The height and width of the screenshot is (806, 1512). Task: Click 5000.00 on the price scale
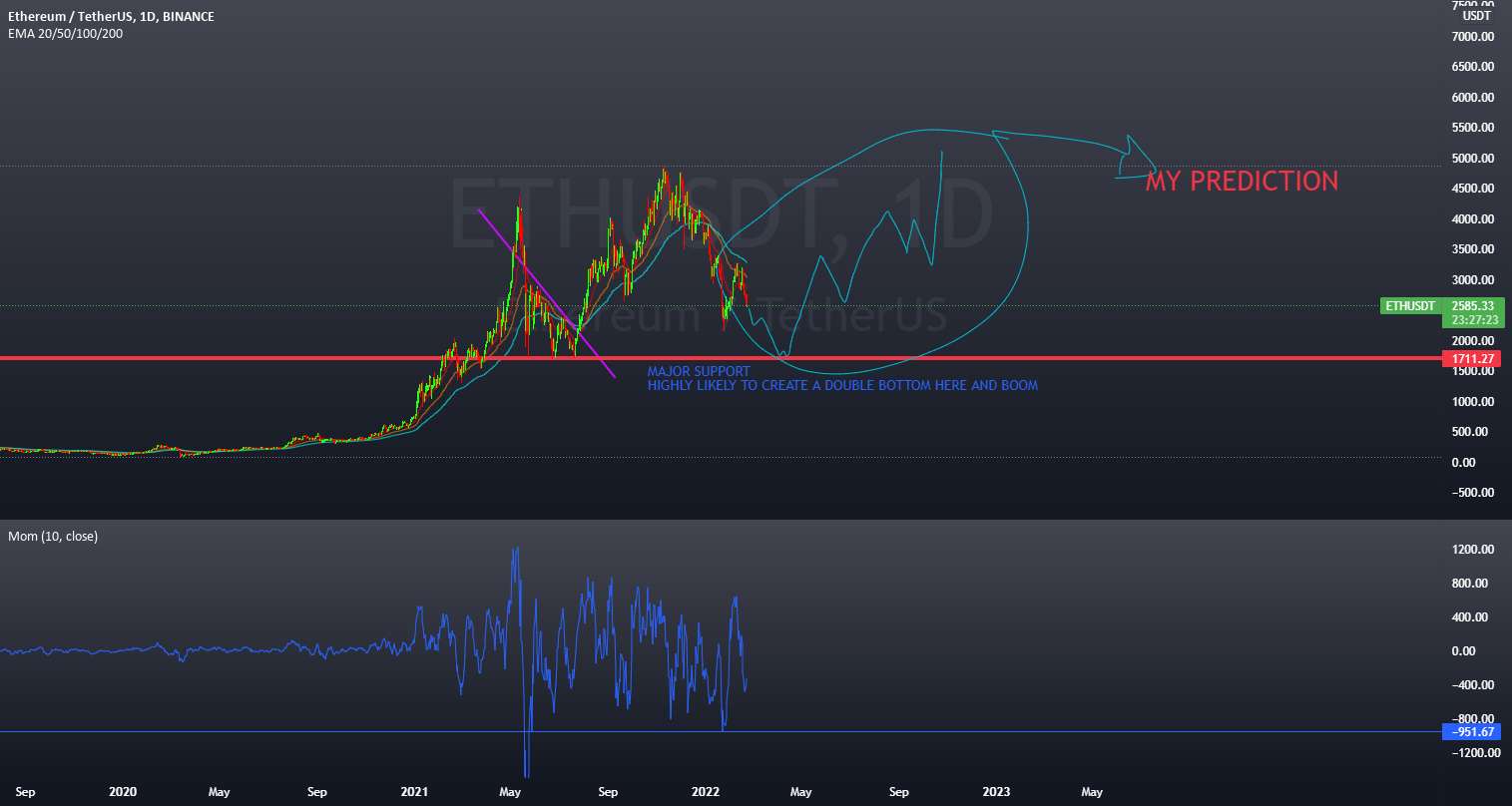pos(1472,159)
